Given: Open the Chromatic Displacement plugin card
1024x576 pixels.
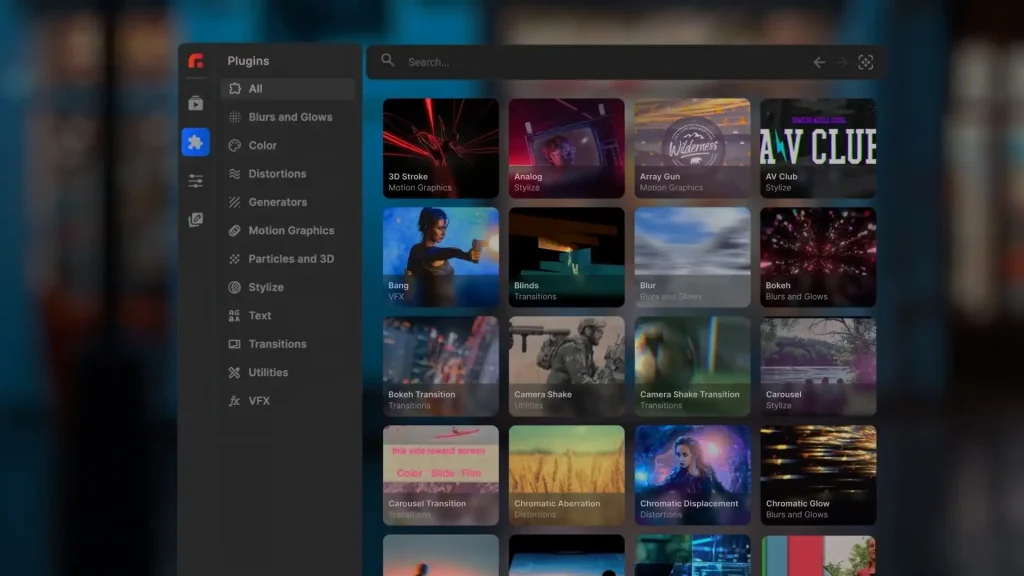Looking at the screenshot, I should tap(692, 475).
